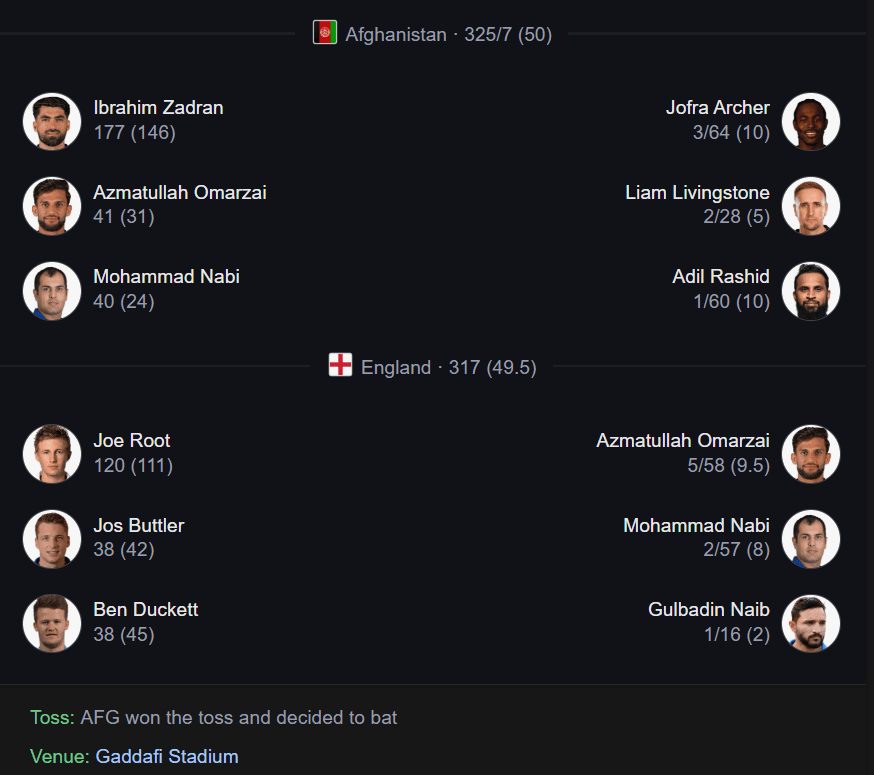Click the Gulbadin Naib name text
This screenshot has width=874, height=775.
coord(709,610)
